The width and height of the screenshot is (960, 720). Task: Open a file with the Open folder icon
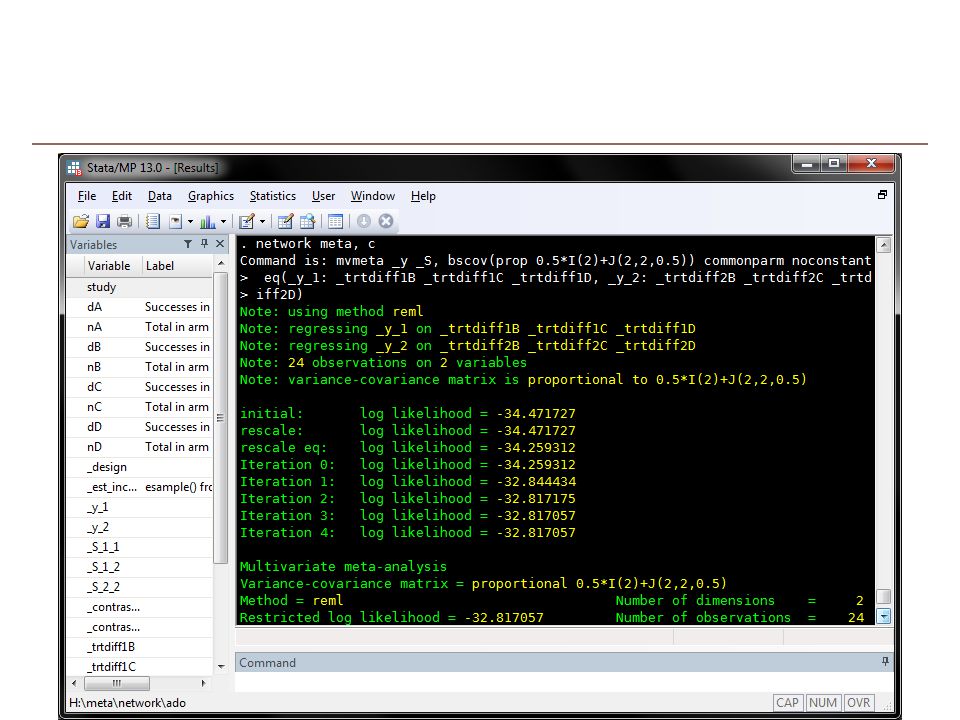tap(81, 222)
